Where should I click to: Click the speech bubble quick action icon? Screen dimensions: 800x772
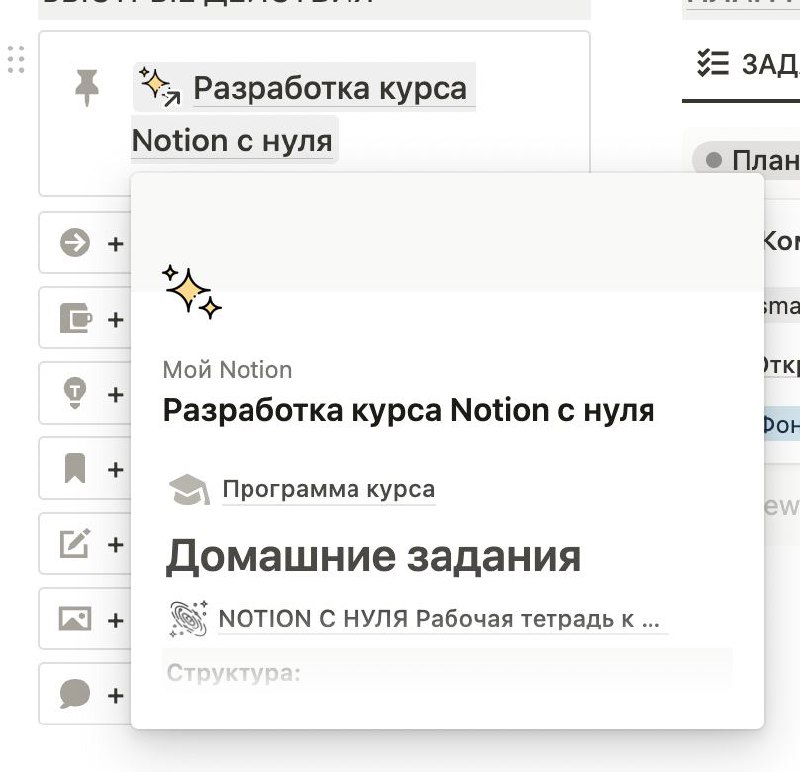pos(75,694)
